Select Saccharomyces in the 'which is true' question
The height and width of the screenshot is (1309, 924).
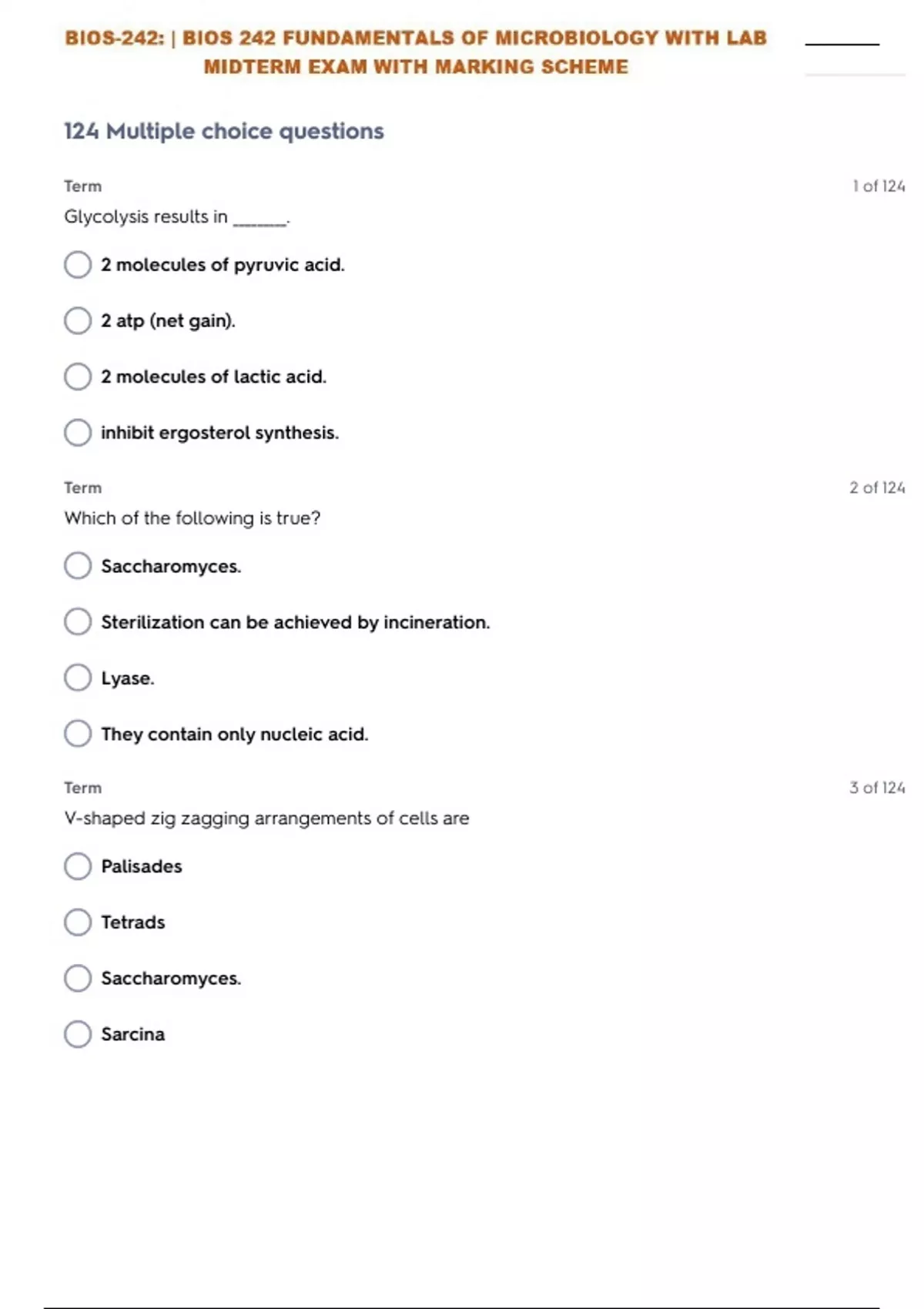pyautogui.click(x=78, y=566)
